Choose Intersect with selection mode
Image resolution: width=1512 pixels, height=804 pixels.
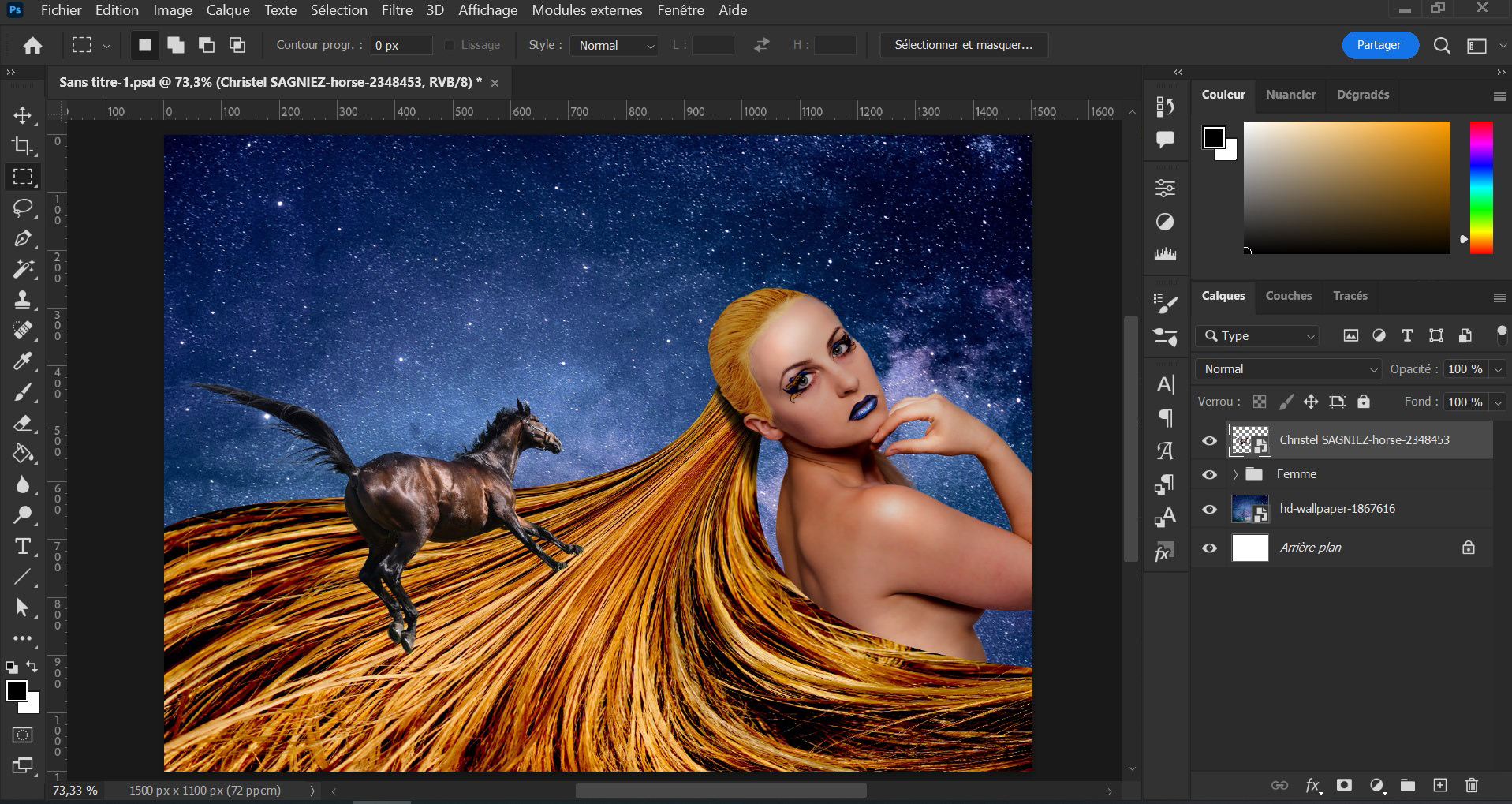[237, 45]
